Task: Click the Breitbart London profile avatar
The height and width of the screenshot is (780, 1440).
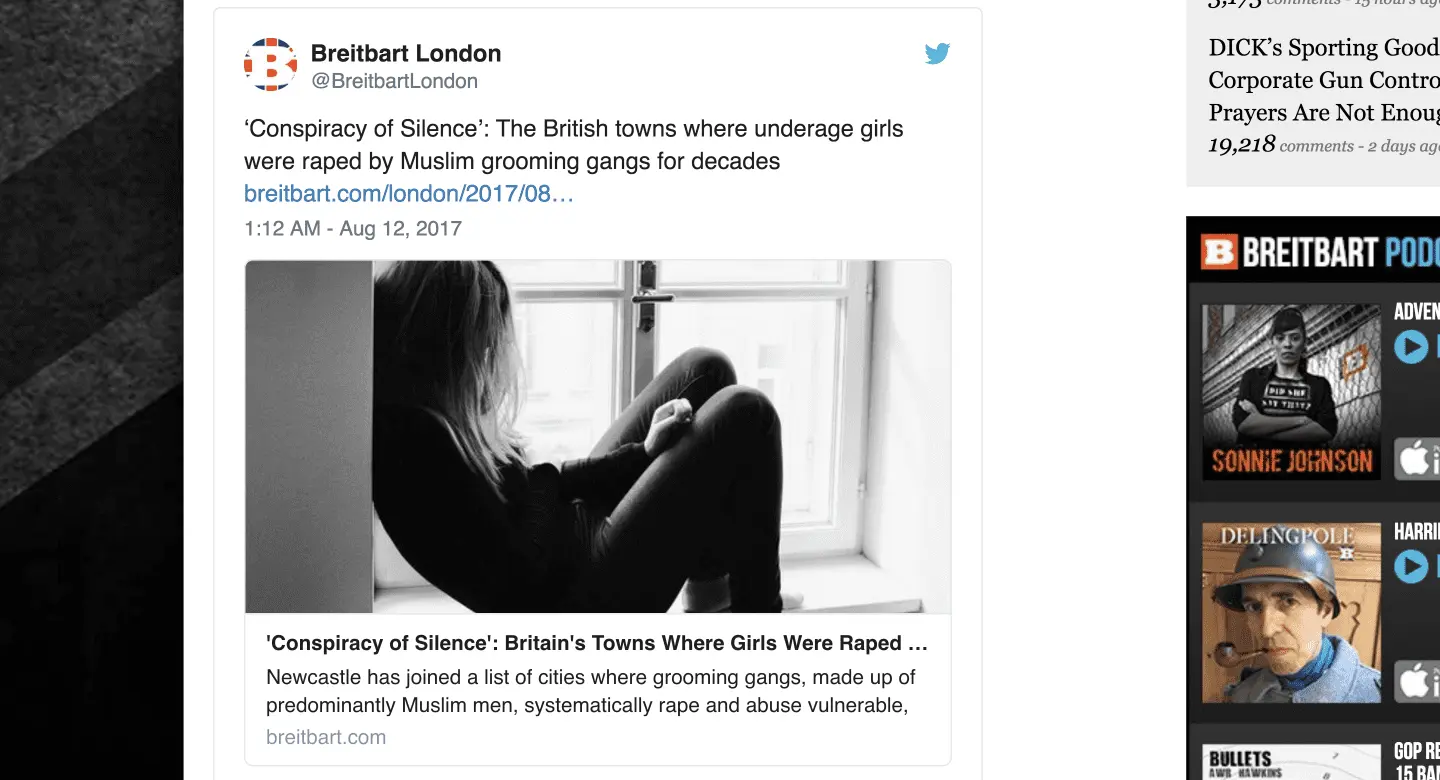Action: 270,65
